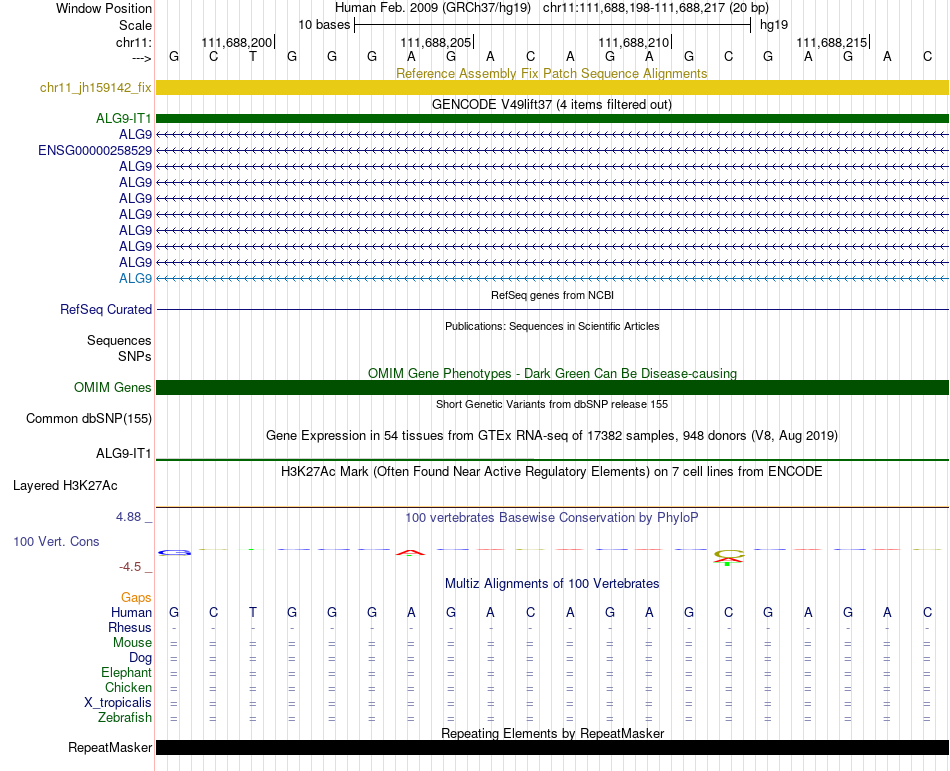Open the Repeating Elements by RepeatMasker title
Viewport: 950px width, 771px height.
pyautogui.click(x=553, y=733)
